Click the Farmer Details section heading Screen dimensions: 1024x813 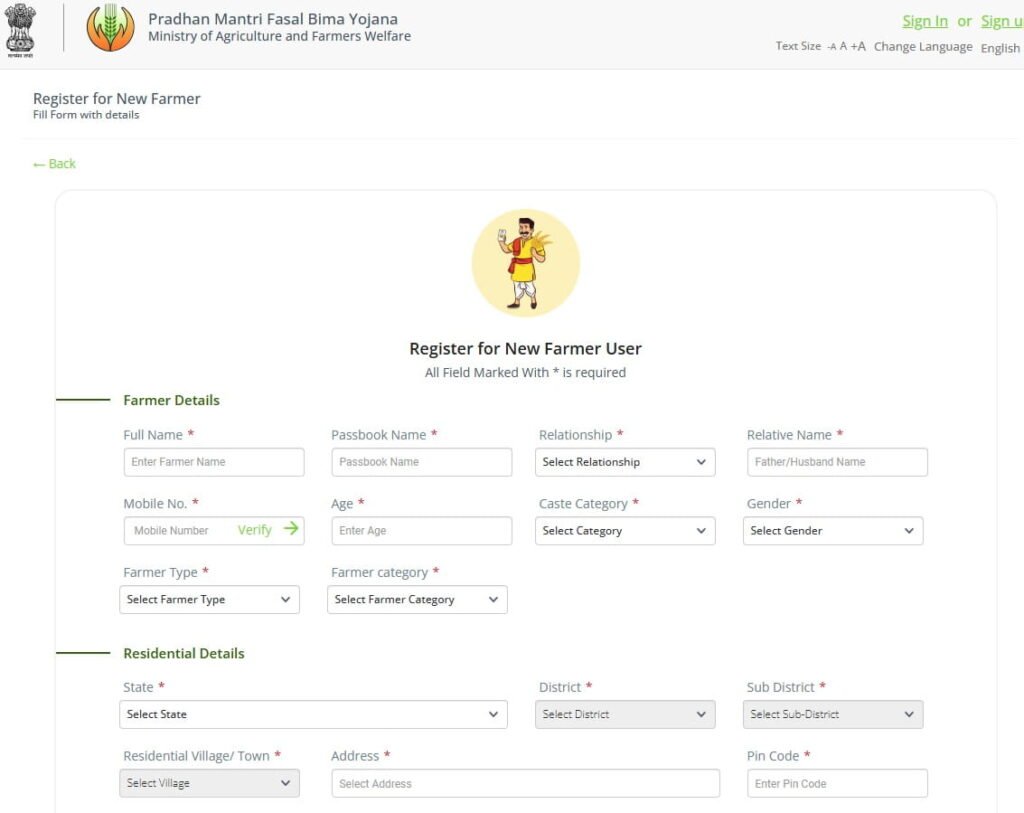coord(171,400)
